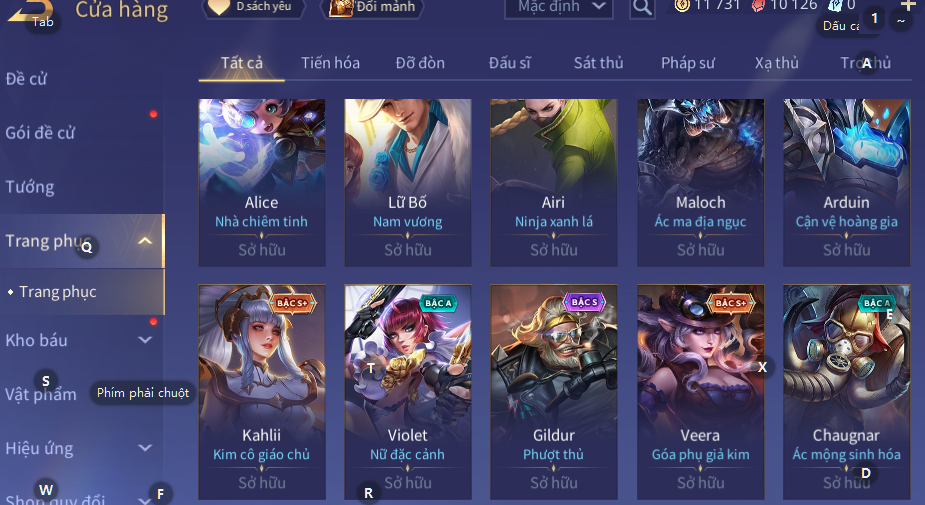Open the Đổi mảnh chest icon
The image size is (925, 505).
pyautogui.click(x=340, y=8)
